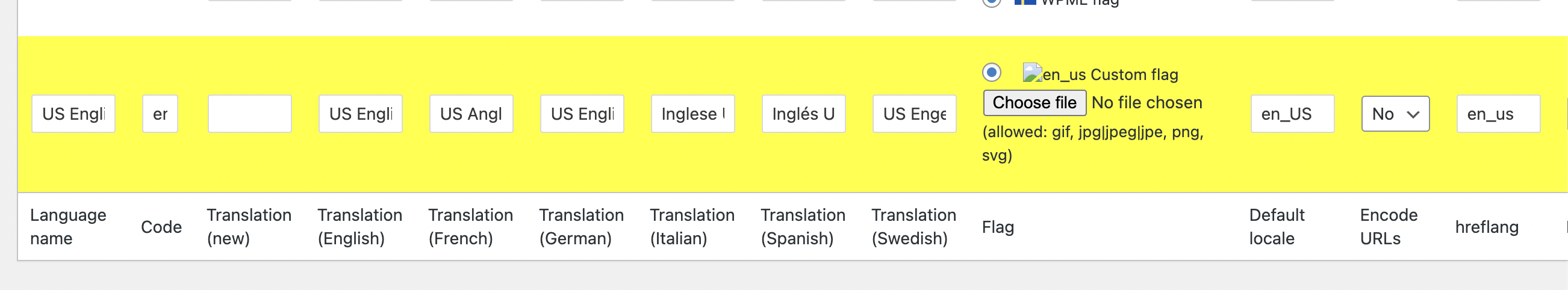Click the Choose file button
1568x290 pixels.
coord(1034,103)
